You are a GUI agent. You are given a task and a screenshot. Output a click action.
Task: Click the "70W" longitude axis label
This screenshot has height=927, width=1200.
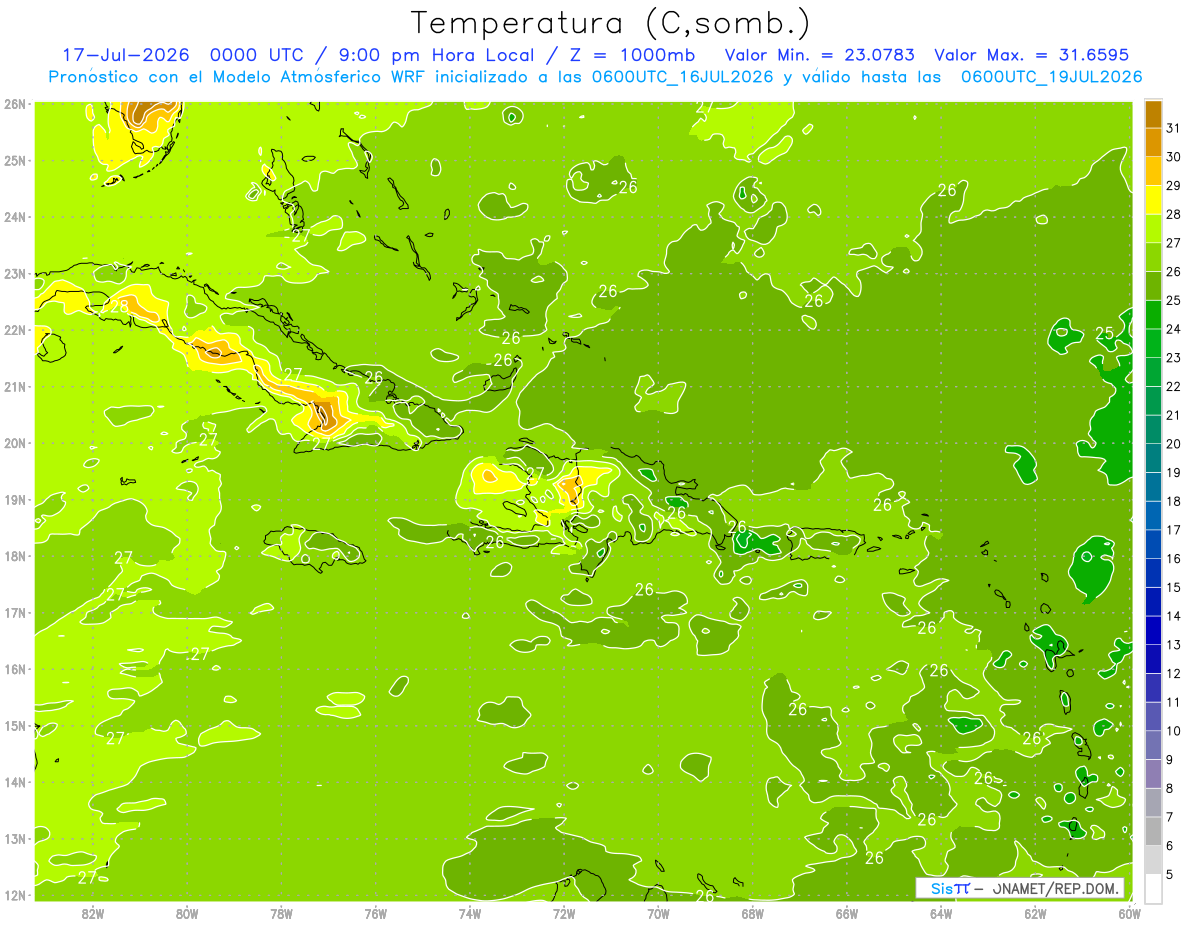pyautogui.click(x=658, y=913)
